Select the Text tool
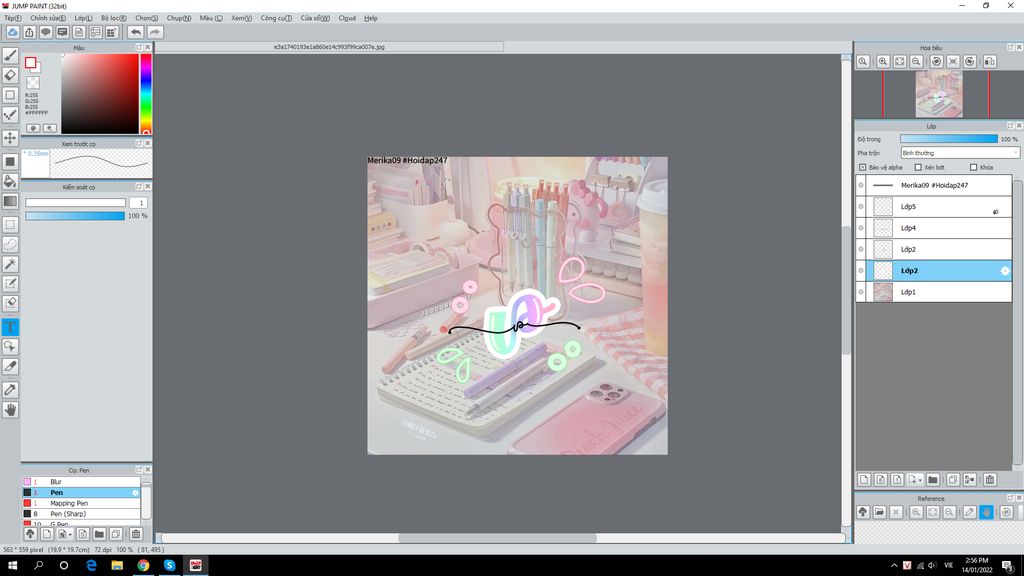The width and height of the screenshot is (1024, 576). pos(10,327)
